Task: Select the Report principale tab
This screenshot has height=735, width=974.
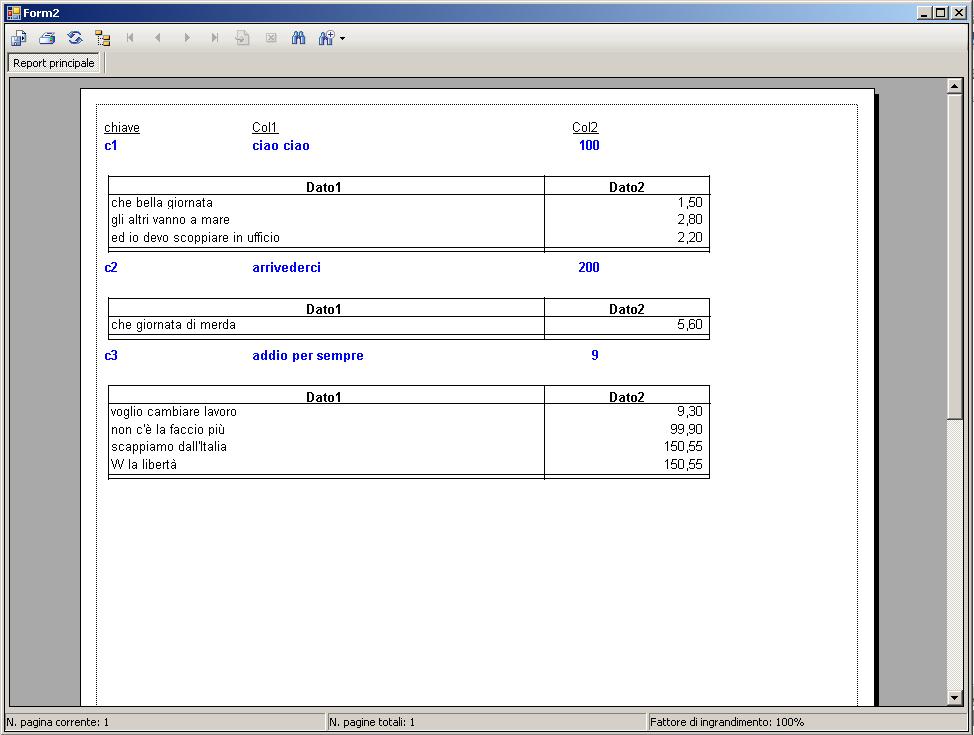Action: point(53,63)
